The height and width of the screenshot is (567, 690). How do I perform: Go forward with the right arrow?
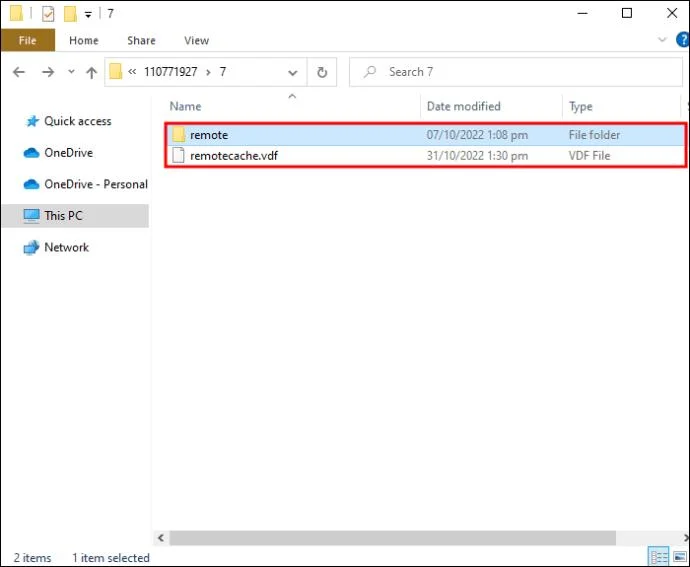[48, 72]
